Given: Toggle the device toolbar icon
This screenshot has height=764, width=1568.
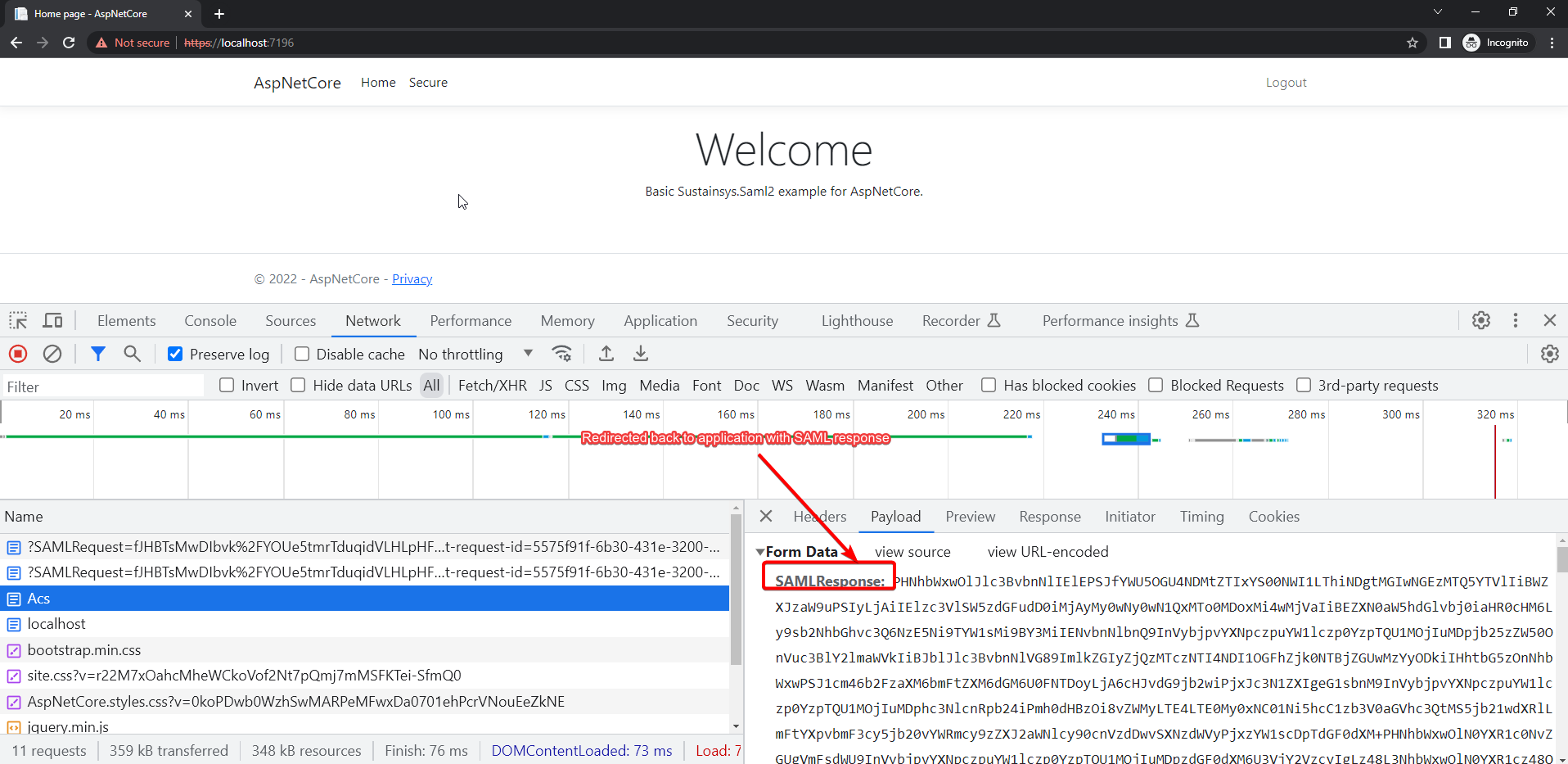Looking at the screenshot, I should tap(53, 320).
